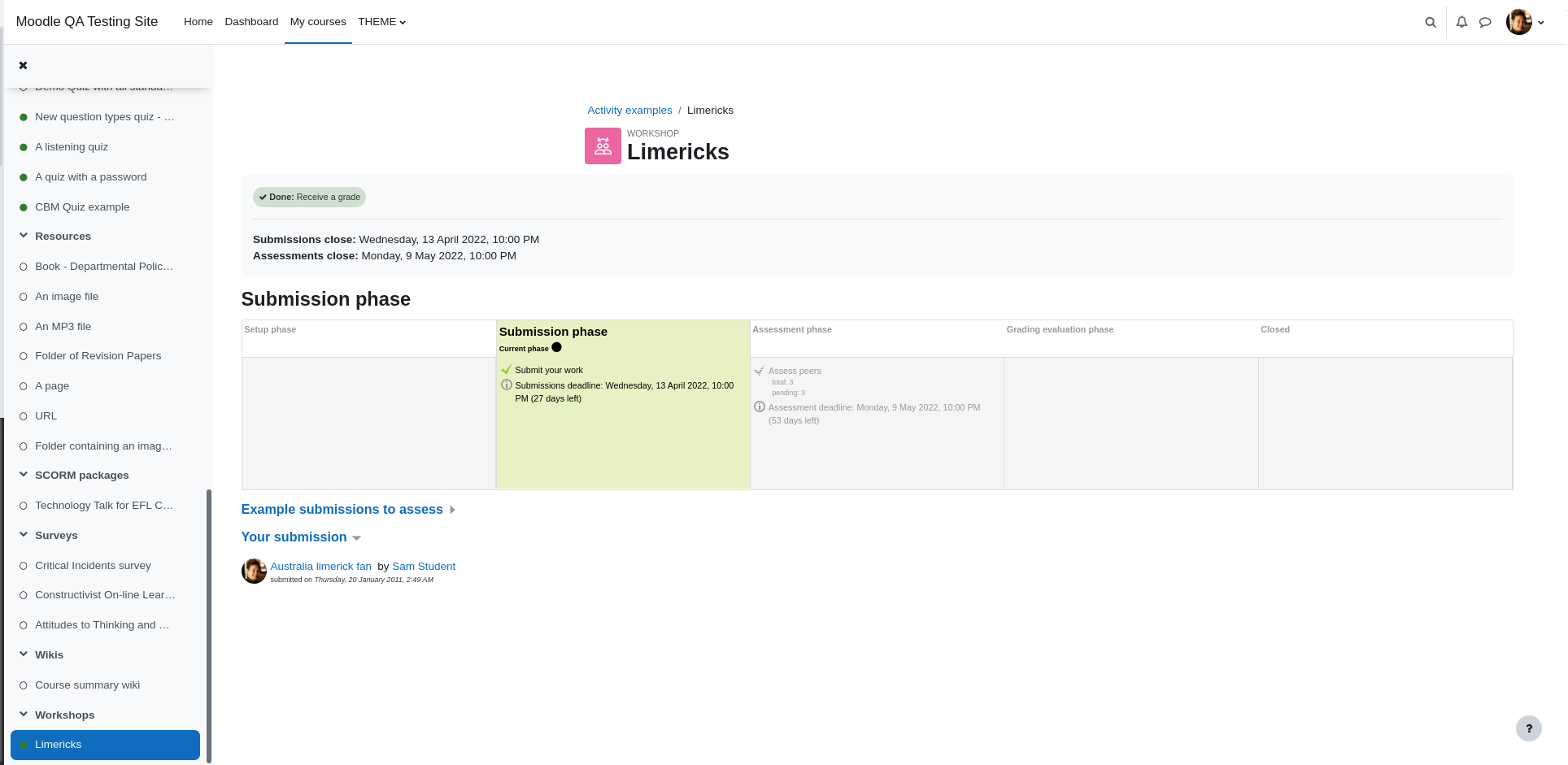Click the Limericks page title
Screen dimensions: 1568x765
click(x=678, y=152)
